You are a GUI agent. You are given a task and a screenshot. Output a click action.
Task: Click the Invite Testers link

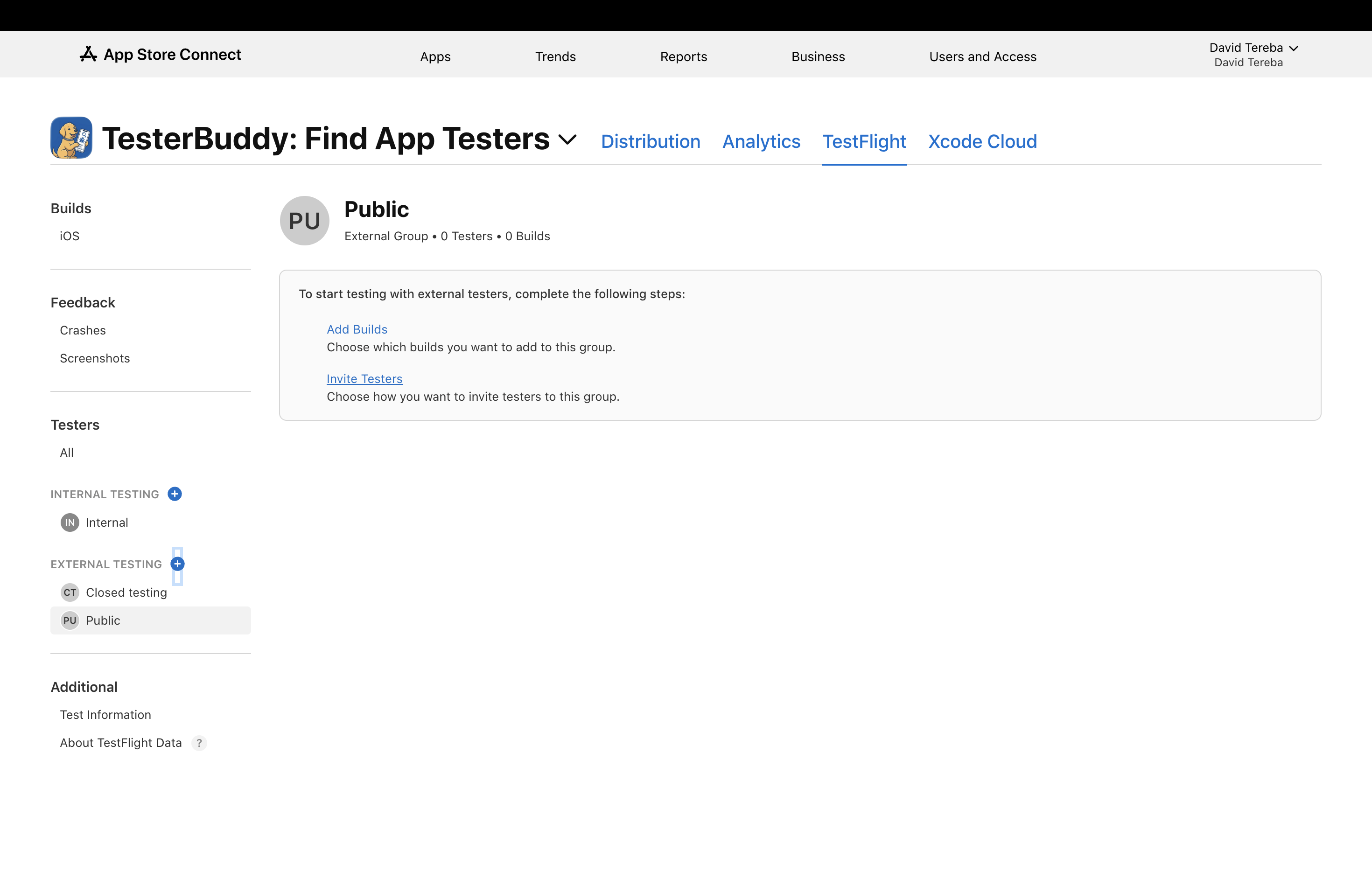click(364, 378)
